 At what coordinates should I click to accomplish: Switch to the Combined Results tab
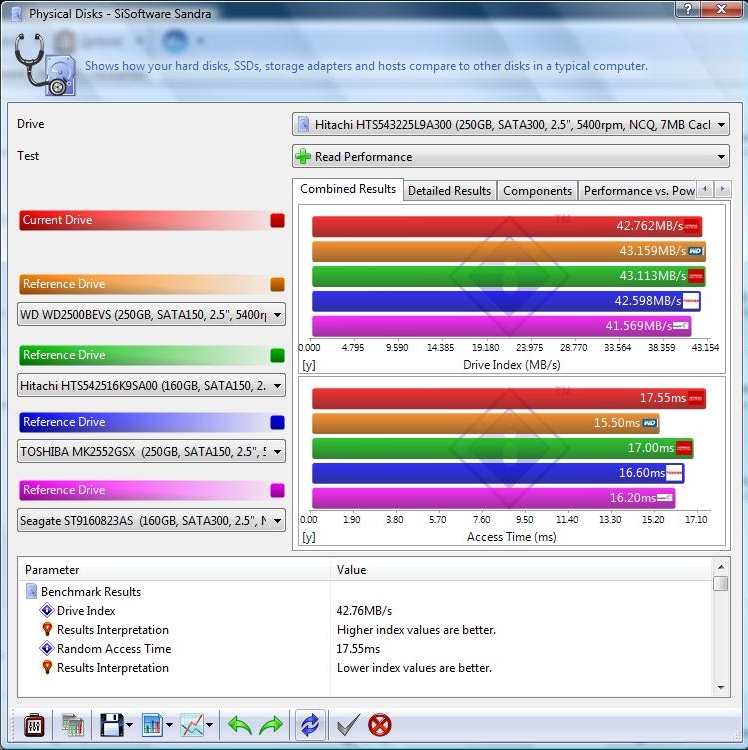(348, 189)
